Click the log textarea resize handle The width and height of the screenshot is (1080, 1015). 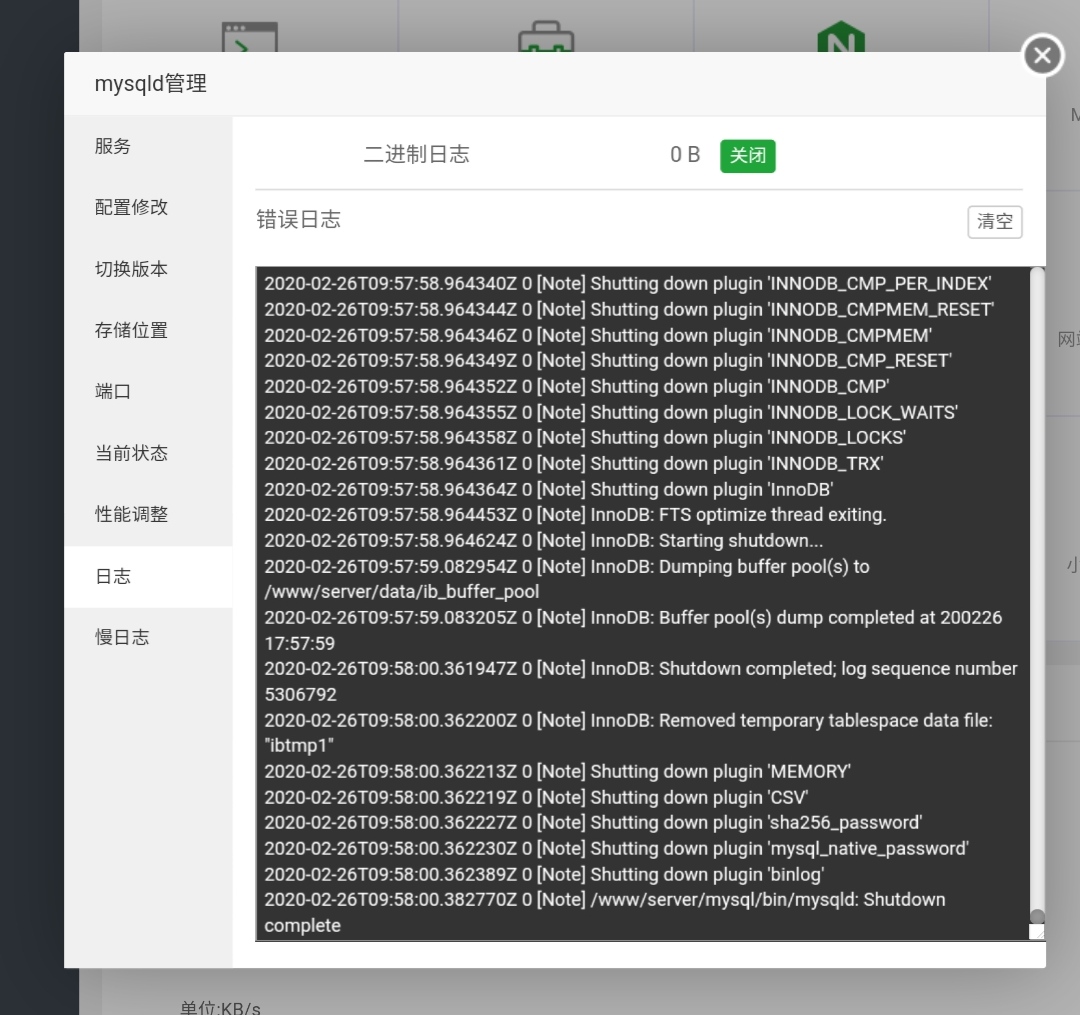click(x=1037, y=932)
